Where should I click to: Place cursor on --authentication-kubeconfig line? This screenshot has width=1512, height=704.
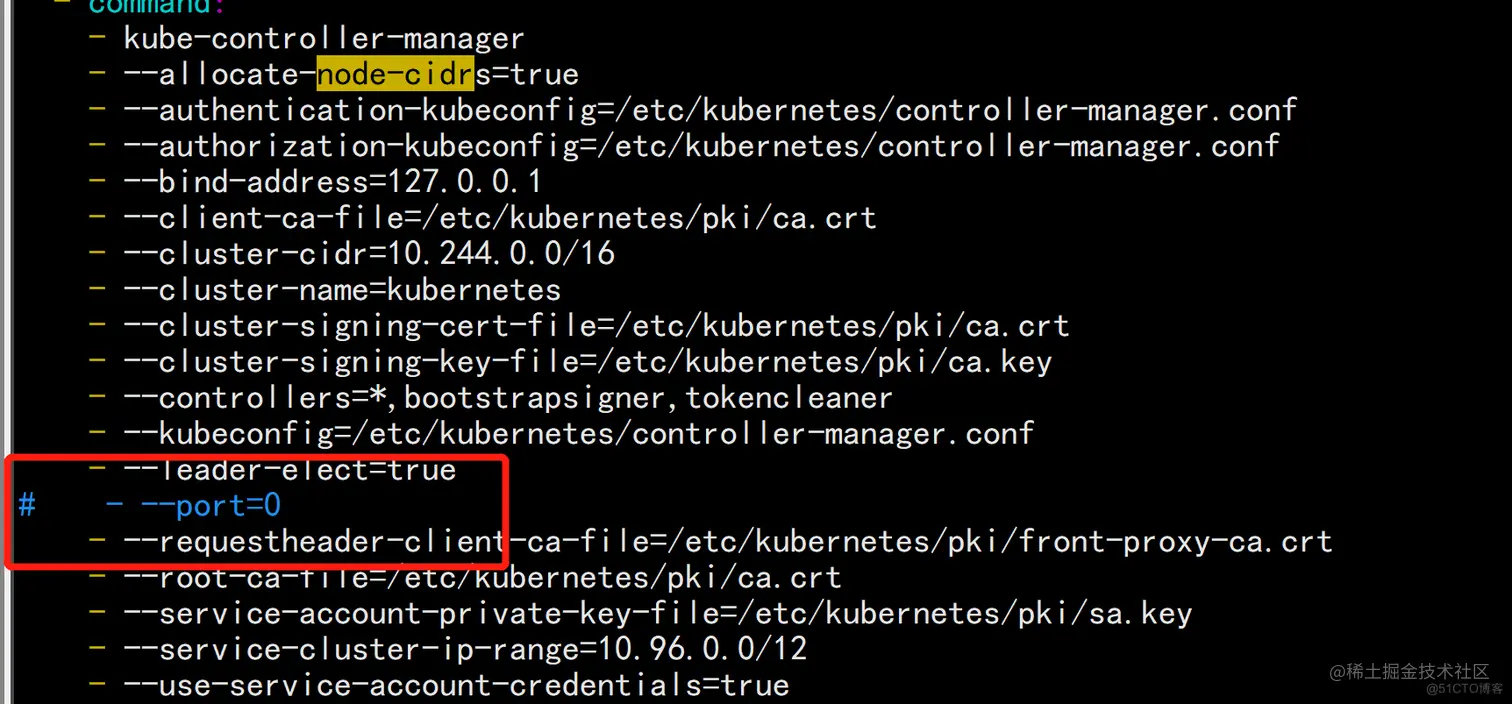pos(710,110)
